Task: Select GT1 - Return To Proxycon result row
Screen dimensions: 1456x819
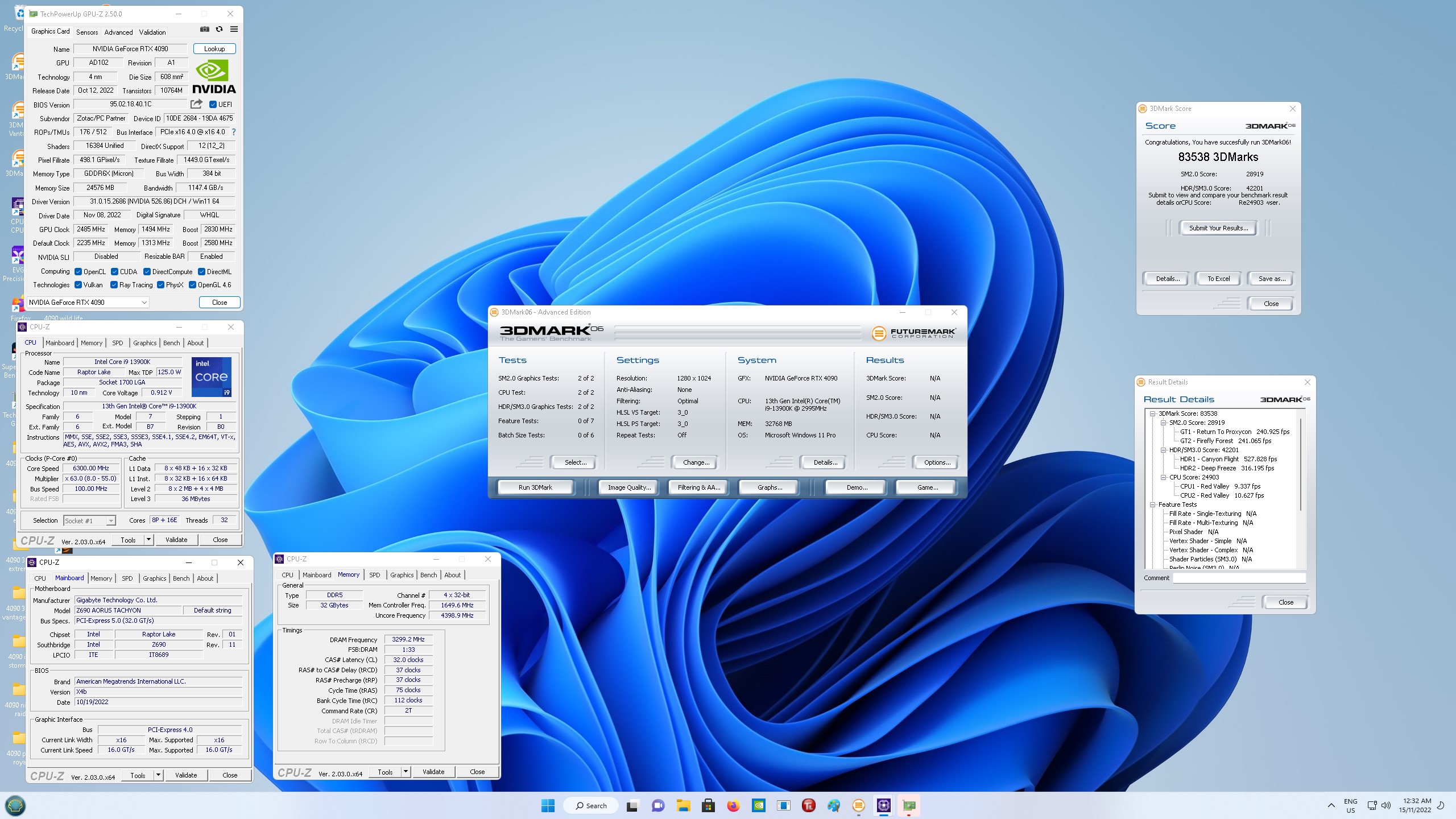Action: (1235, 432)
